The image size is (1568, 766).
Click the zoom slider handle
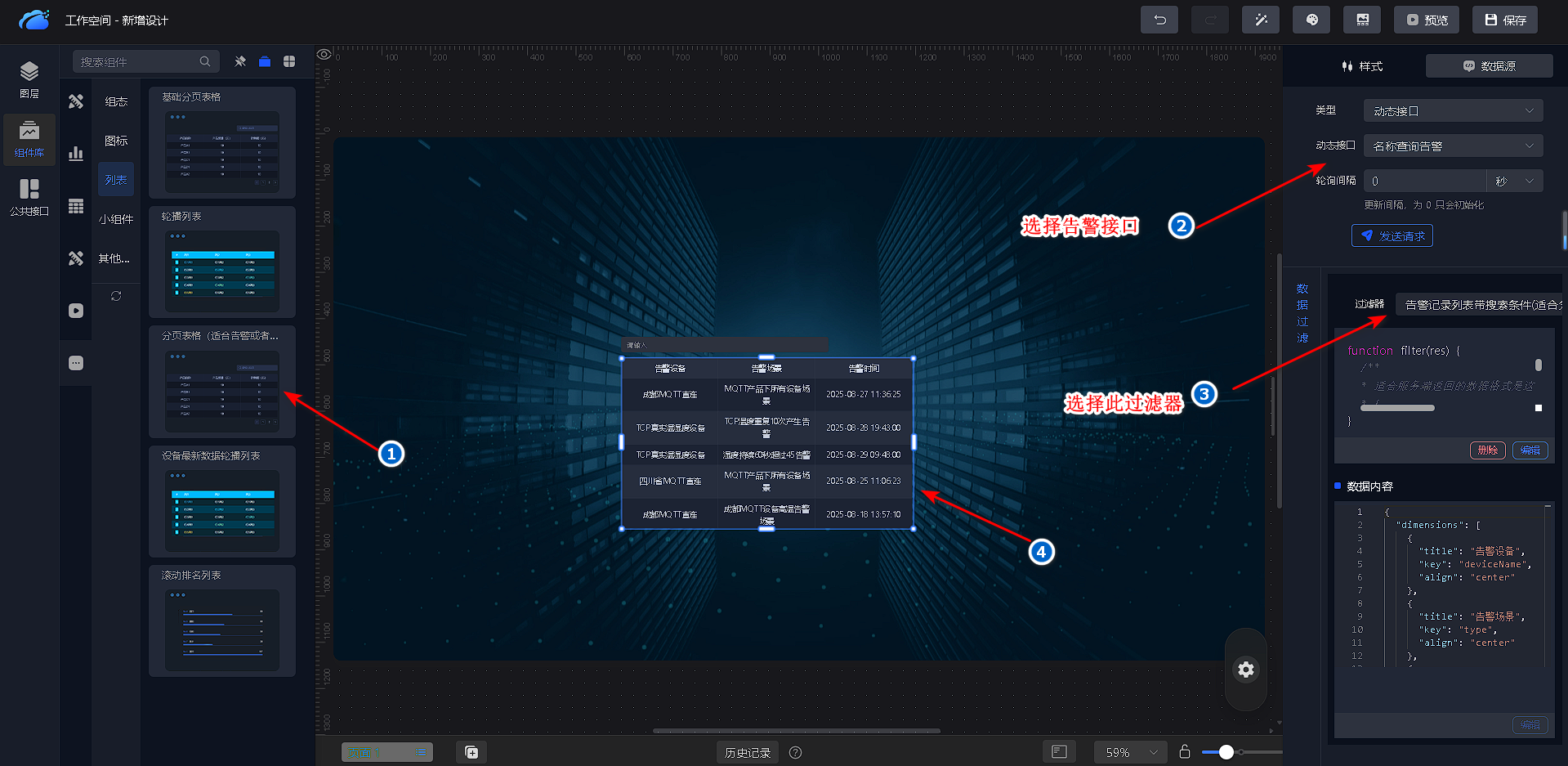(x=1226, y=752)
